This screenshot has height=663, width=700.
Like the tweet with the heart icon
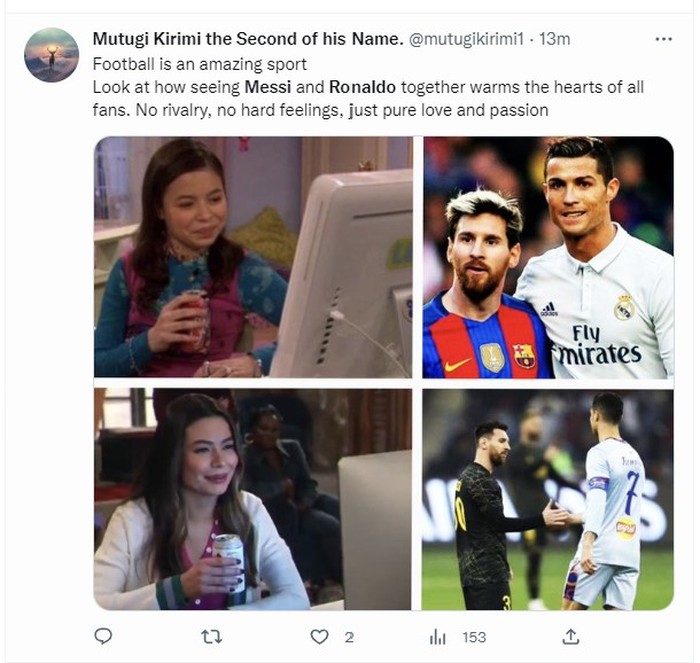pyautogui.click(x=319, y=636)
